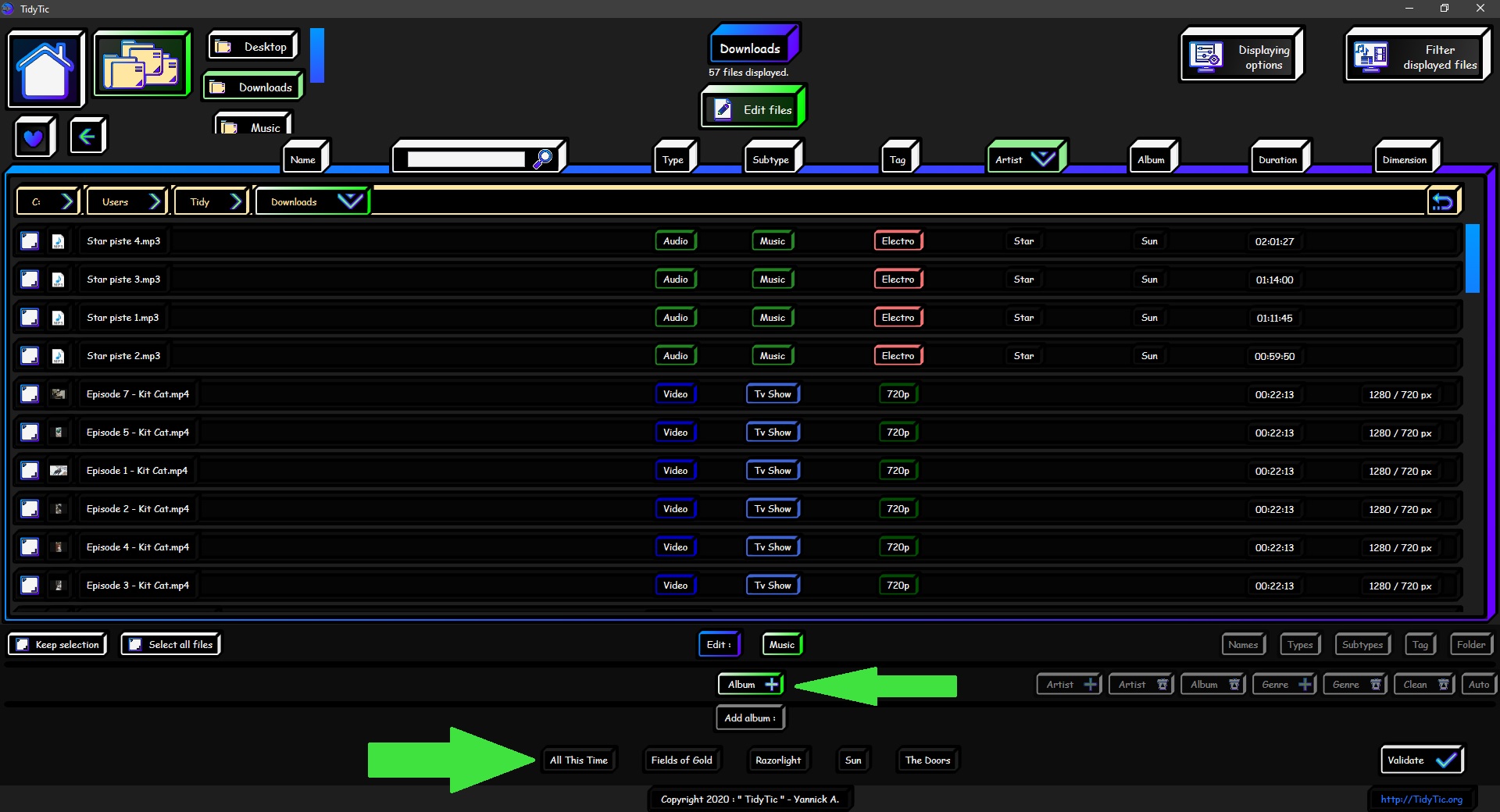Sort by the Duration column header
The width and height of the screenshot is (1500, 812).
click(1277, 159)
